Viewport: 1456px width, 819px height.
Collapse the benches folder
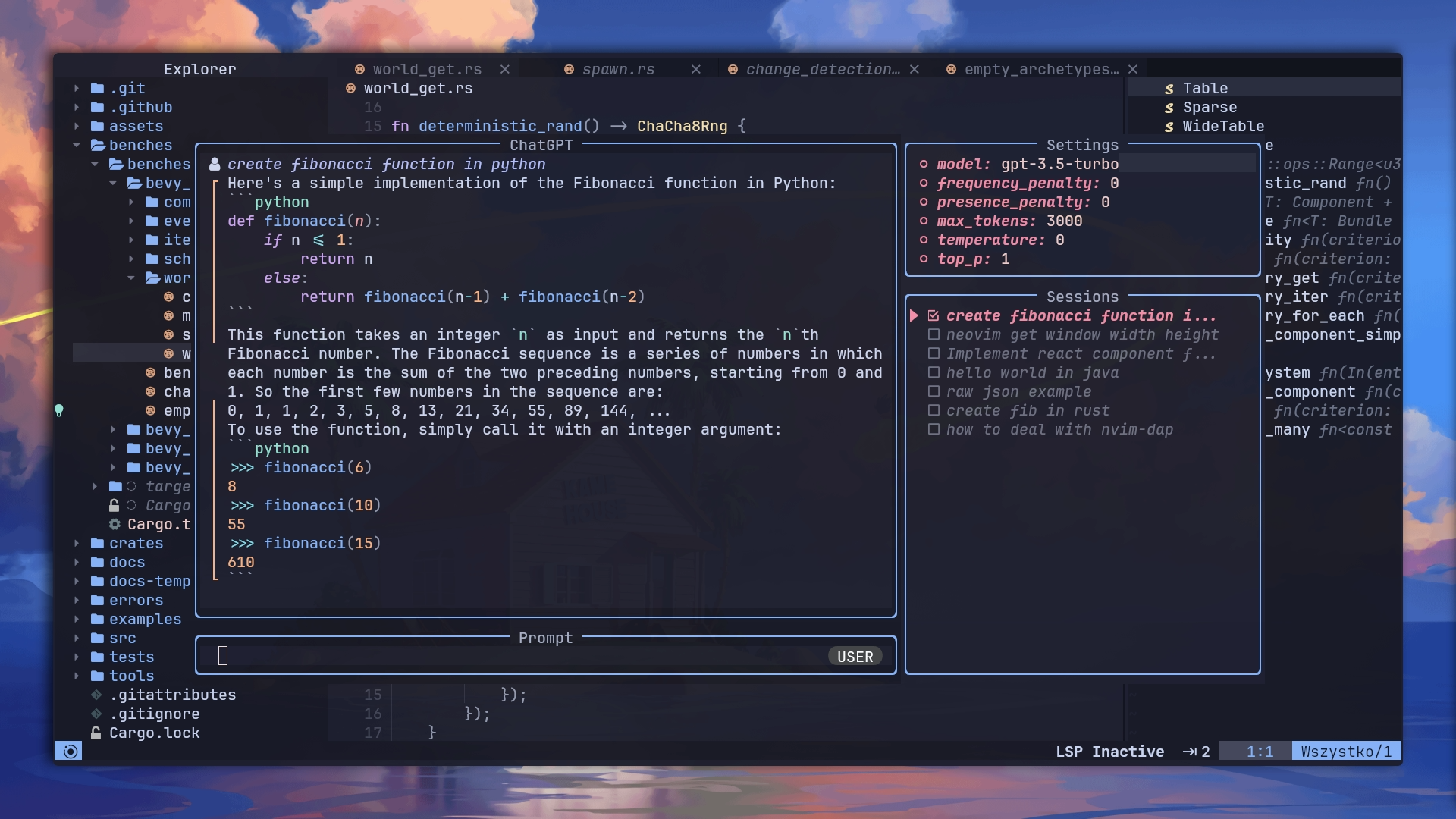(x=75, y=145)
